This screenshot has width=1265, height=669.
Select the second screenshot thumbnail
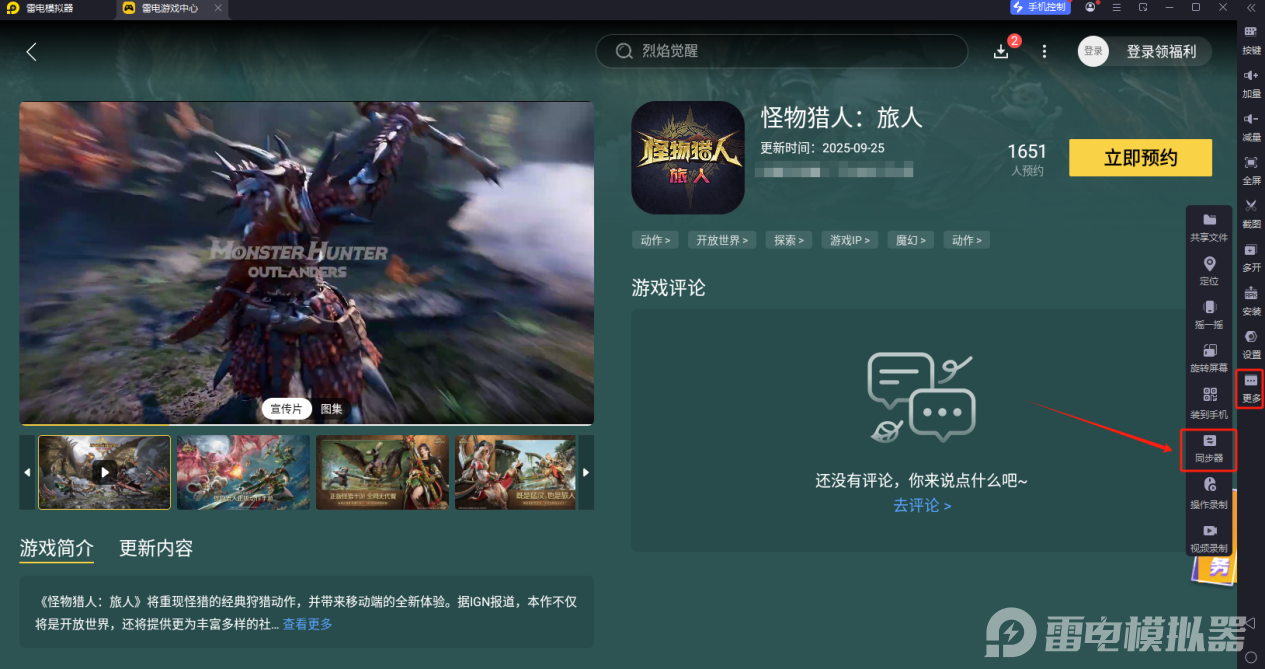pos(244,472)
